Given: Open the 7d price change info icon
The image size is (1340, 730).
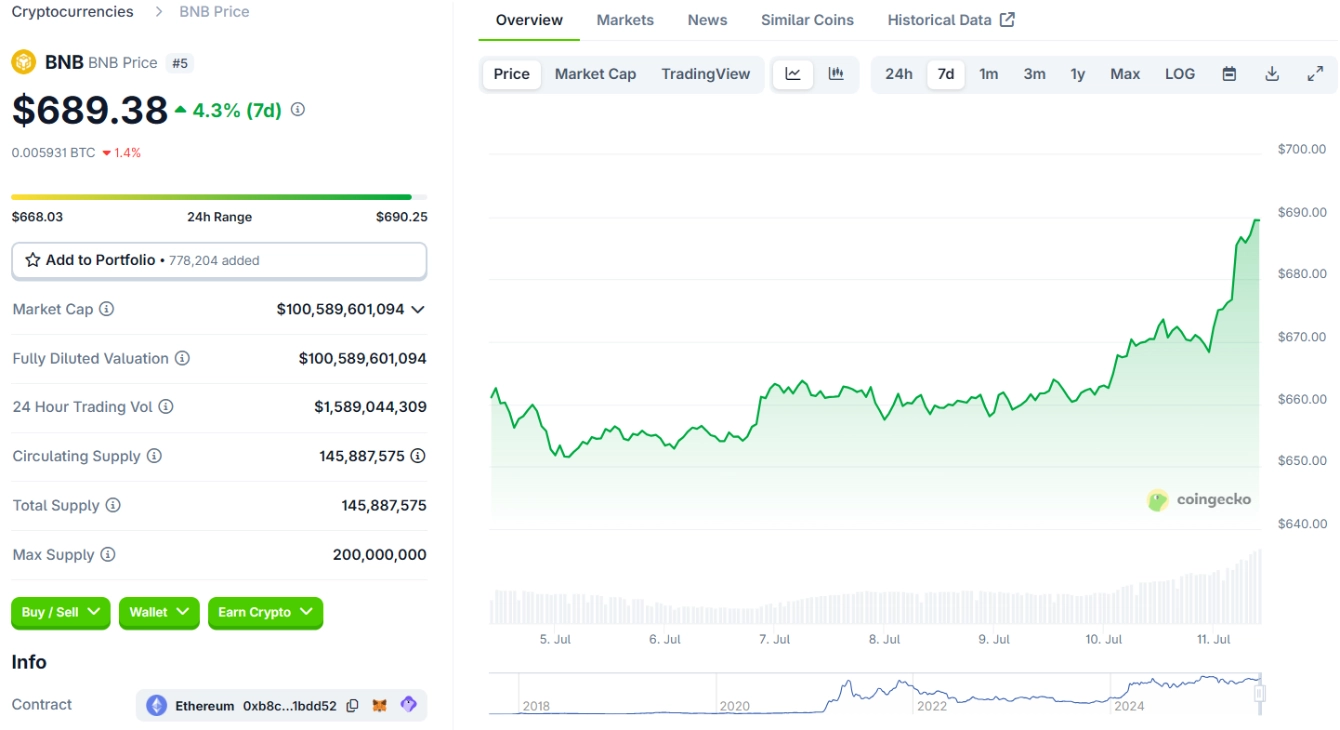Looking at the screenshot, I should tap(298, 110).
